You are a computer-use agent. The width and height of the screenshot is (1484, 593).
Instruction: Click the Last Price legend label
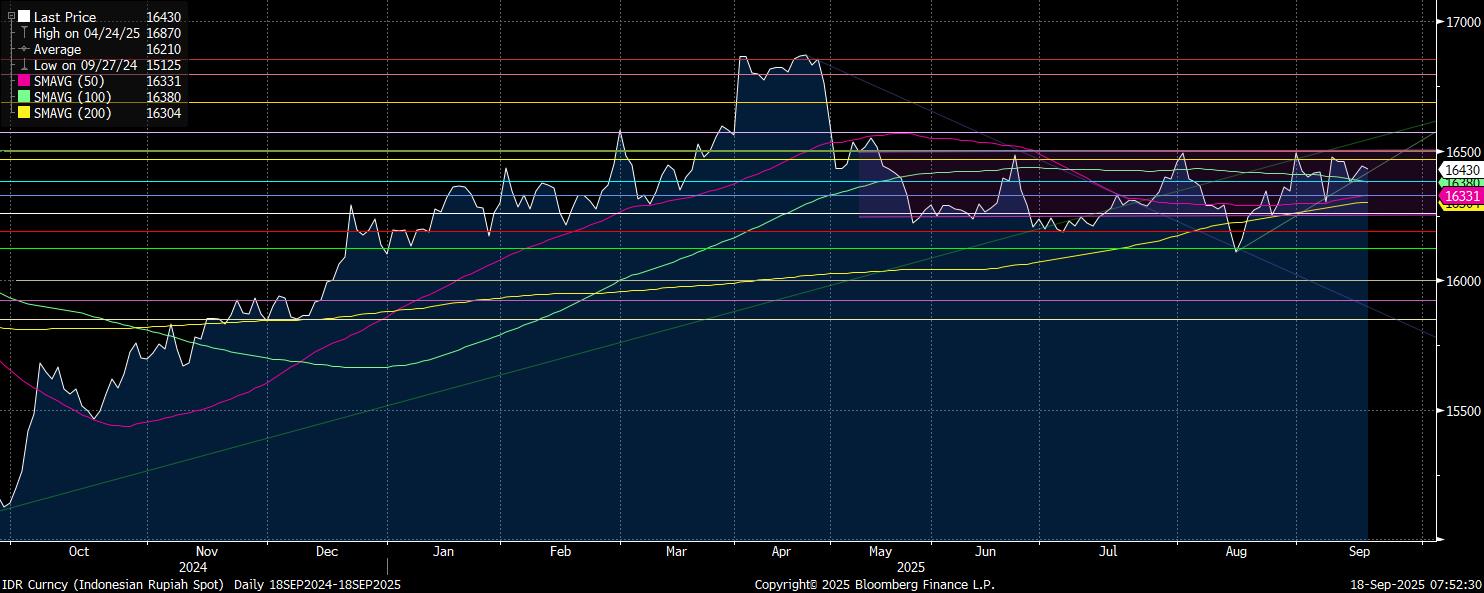click(65, 17)
